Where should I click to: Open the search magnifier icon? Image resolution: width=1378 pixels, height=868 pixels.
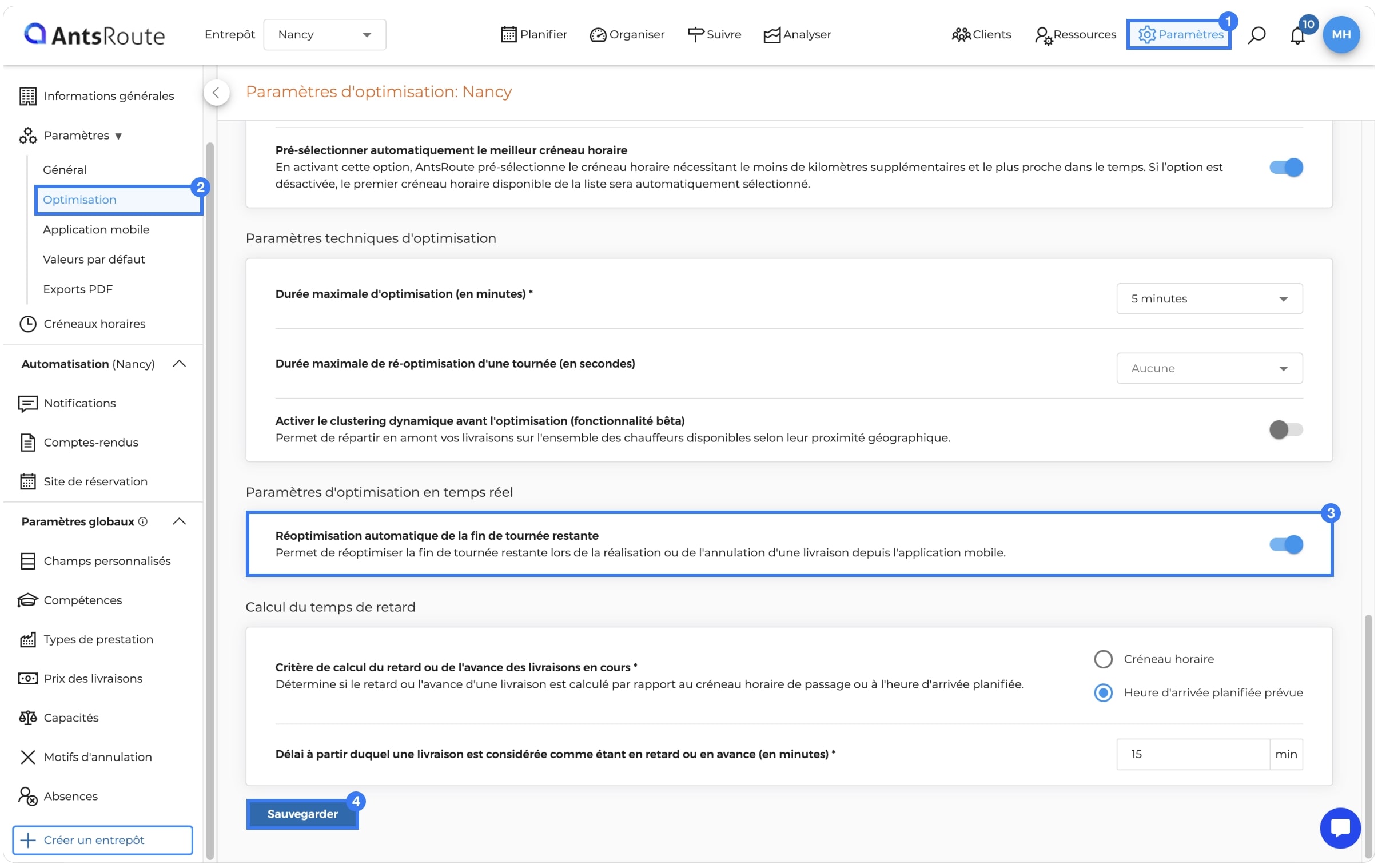(x=1257, y=35)
